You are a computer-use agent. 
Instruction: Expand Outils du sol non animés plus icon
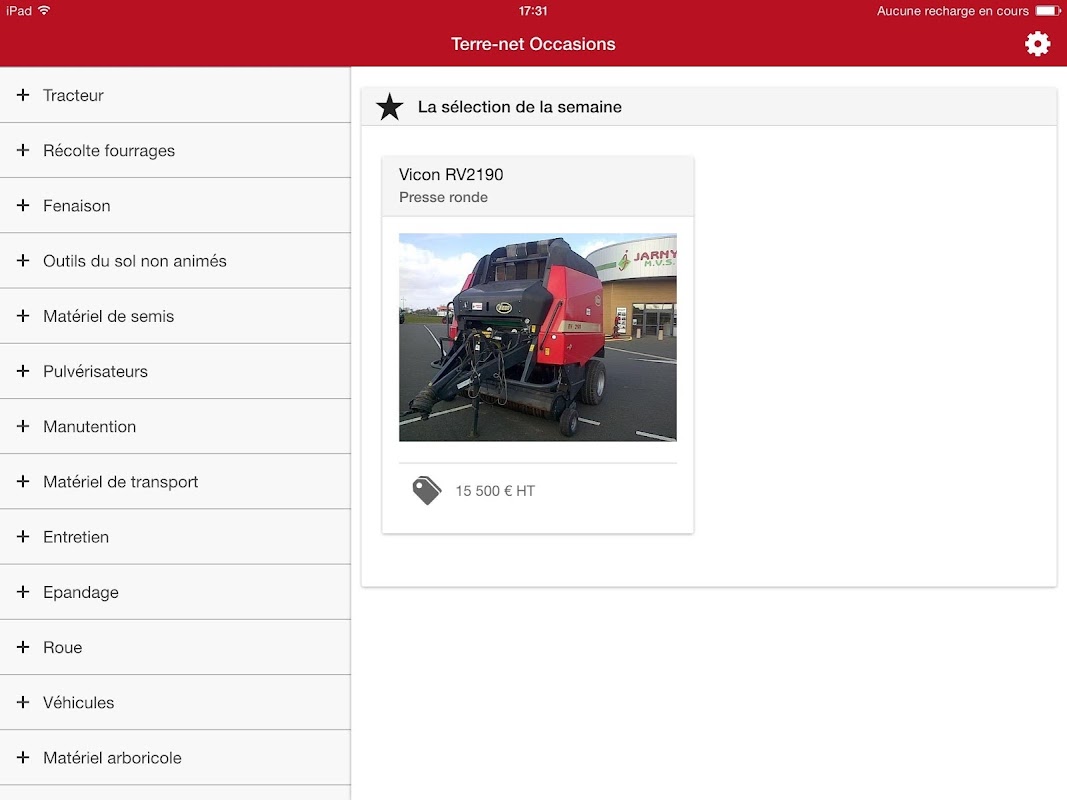click(x=23, y=261)
